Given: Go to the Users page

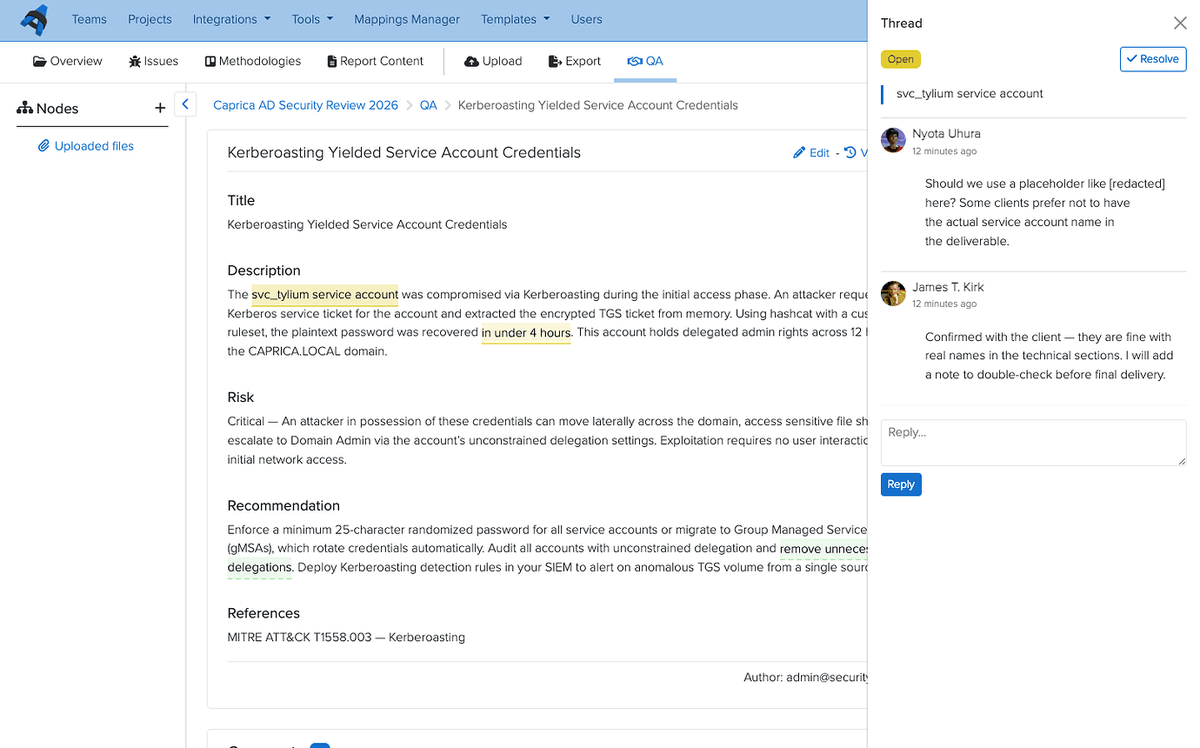Looking at the screenshot, I should tap(586, 19).
